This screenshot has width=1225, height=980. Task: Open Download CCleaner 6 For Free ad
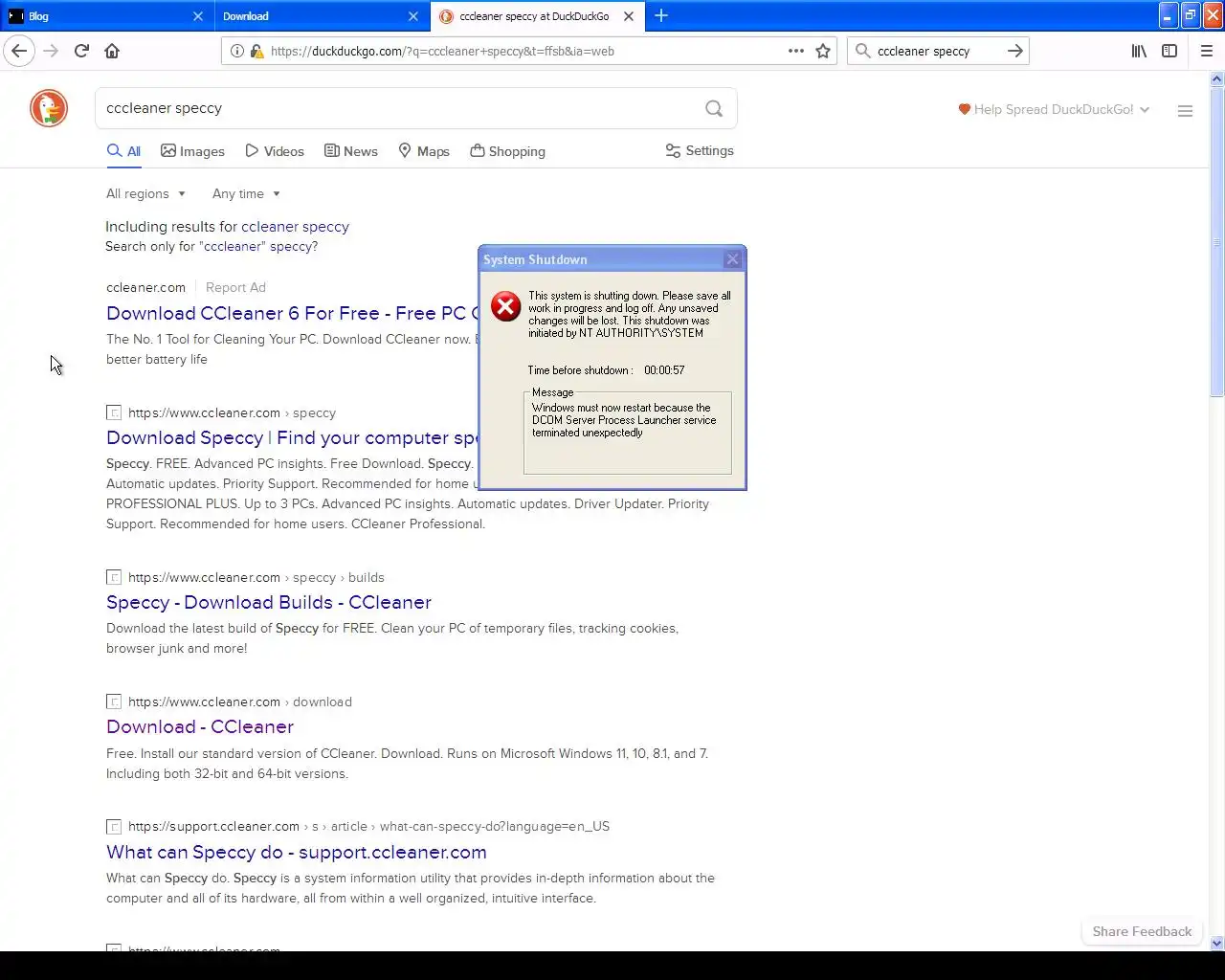click(x=292, y=313)
